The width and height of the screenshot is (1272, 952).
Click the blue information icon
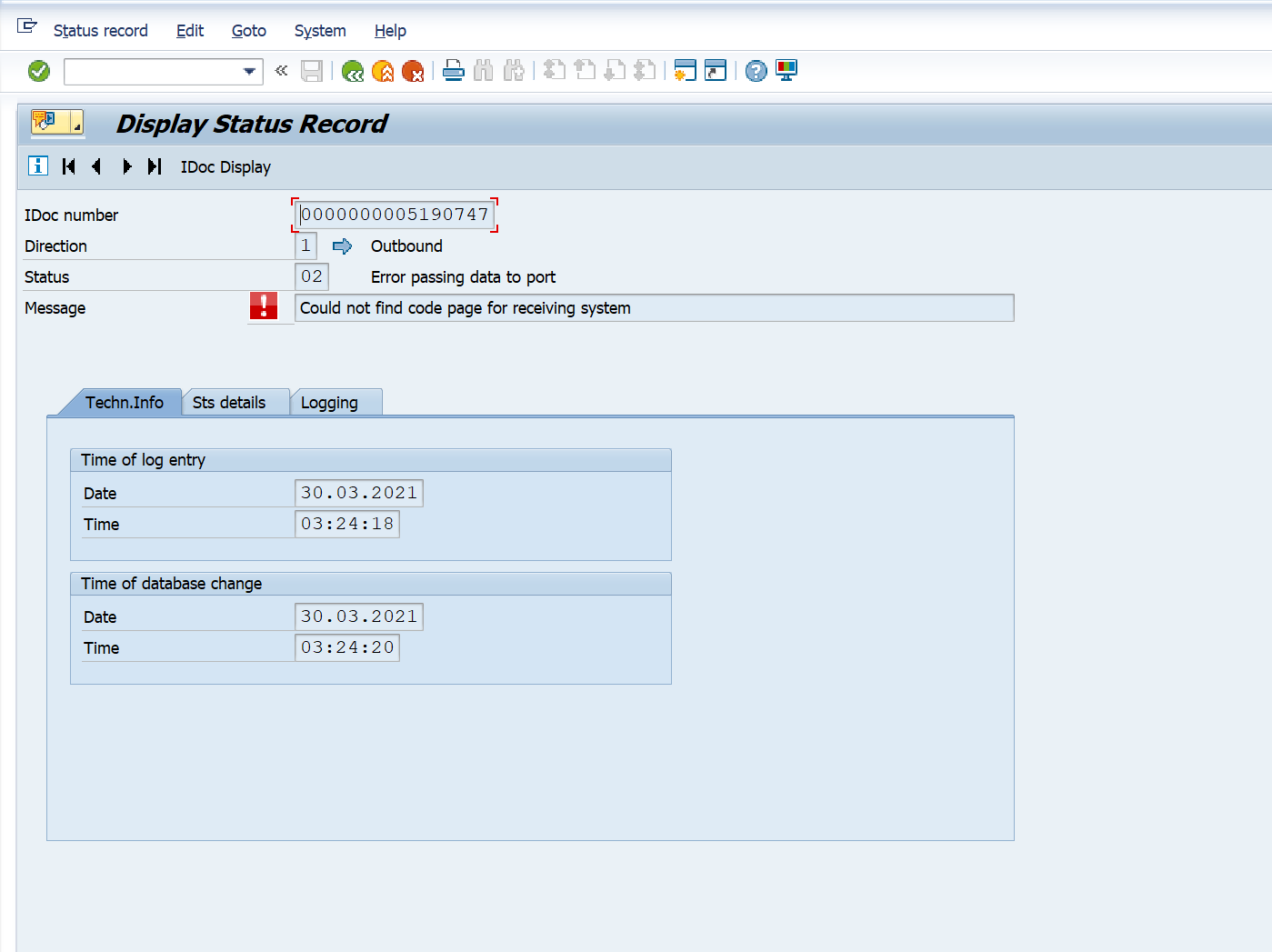click(38, 166)
